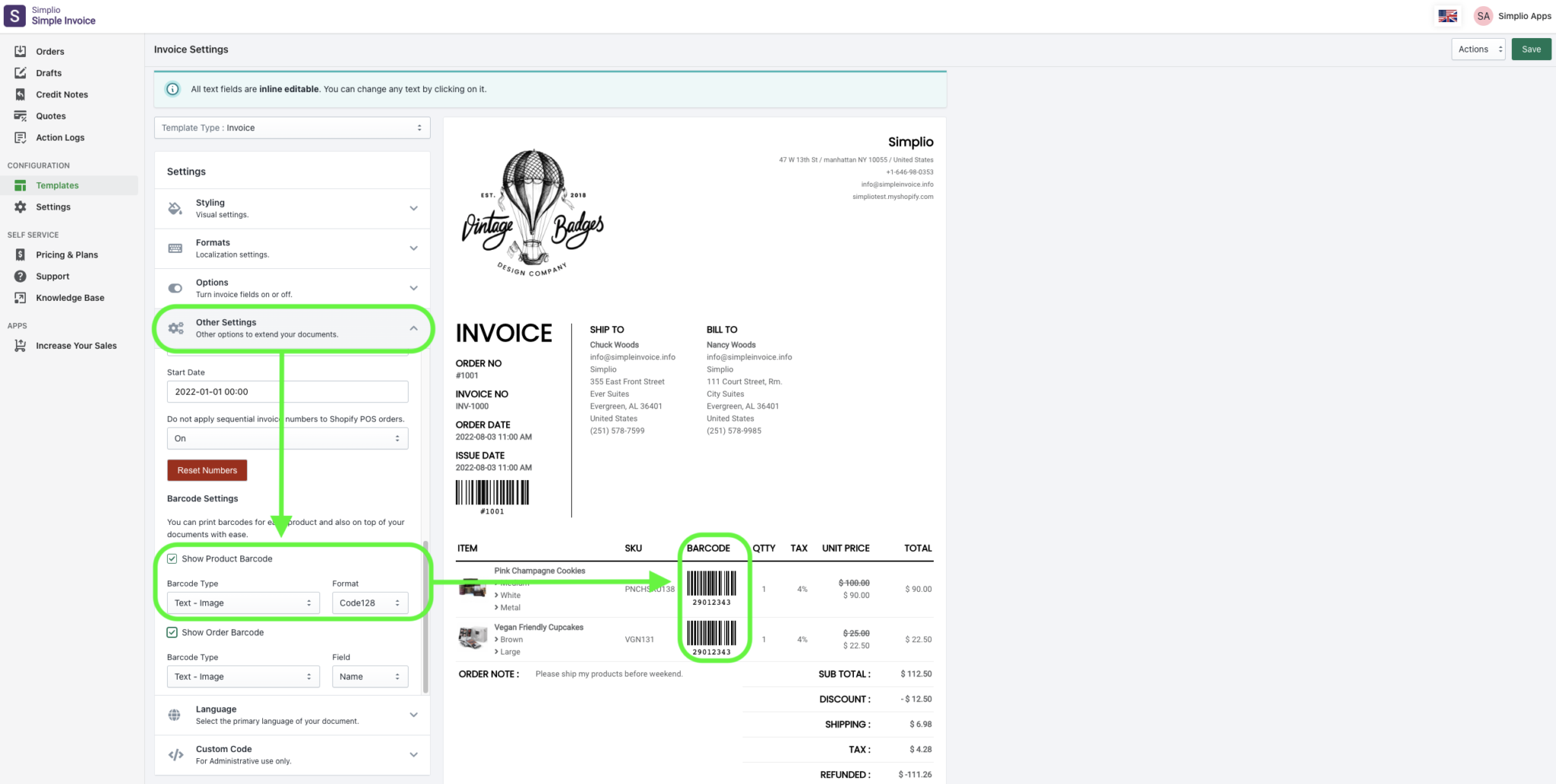This screenshot has width=1556, height=784.
Task: Click the Styling paintbrush icon
Action: (176, 207)
